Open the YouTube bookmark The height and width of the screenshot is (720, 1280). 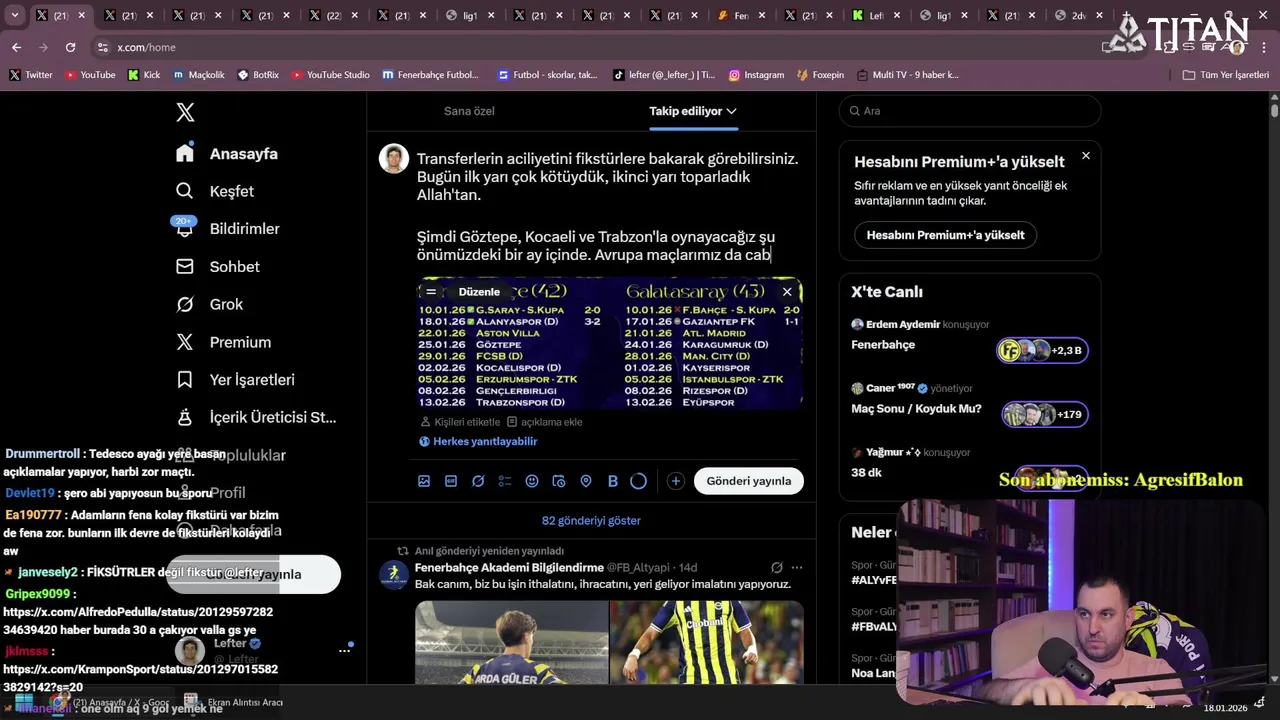coord(90,75)
